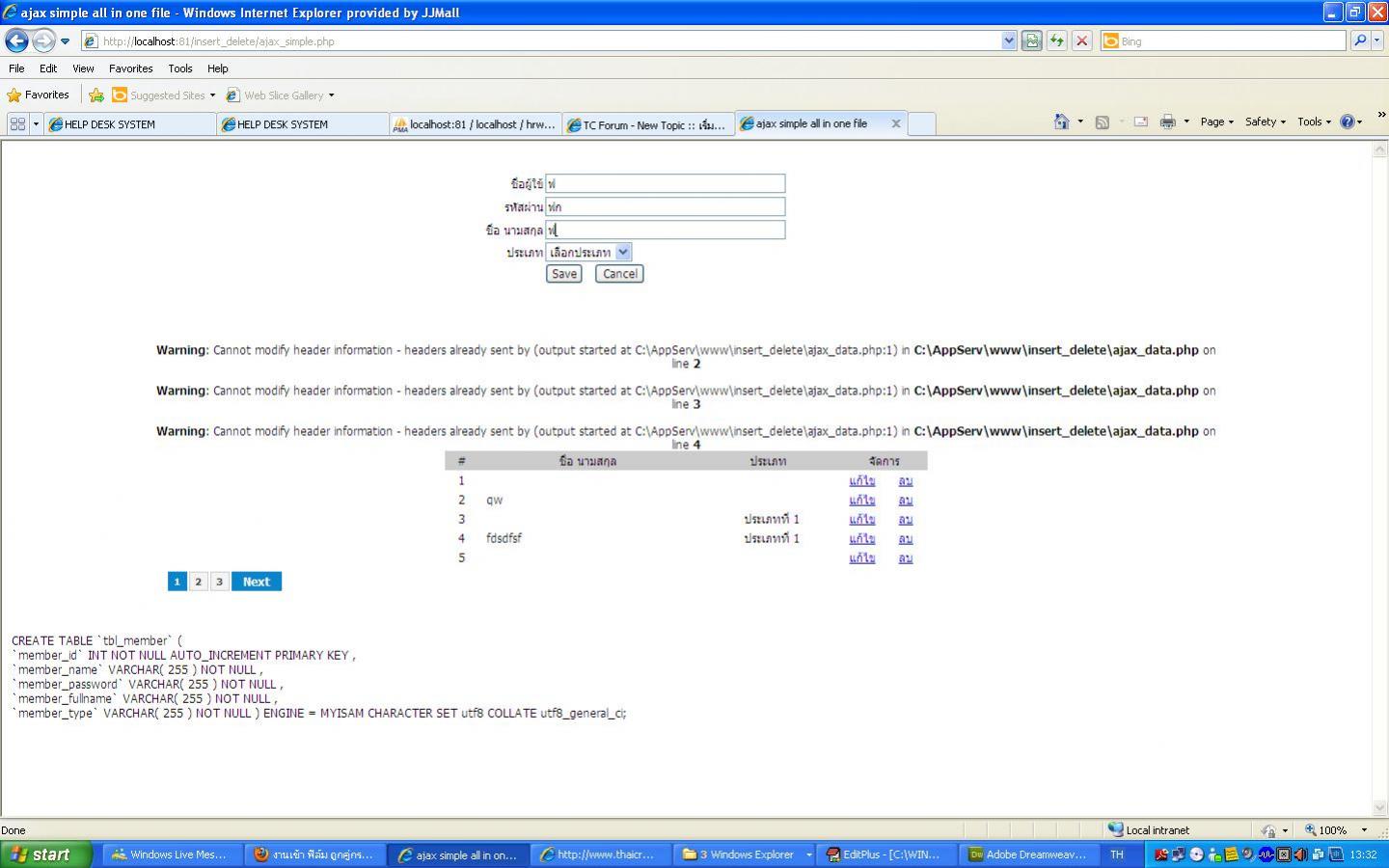
Task: Switch to localhost:81 phpMyAdmin tab
Action: tap(476, 124)
